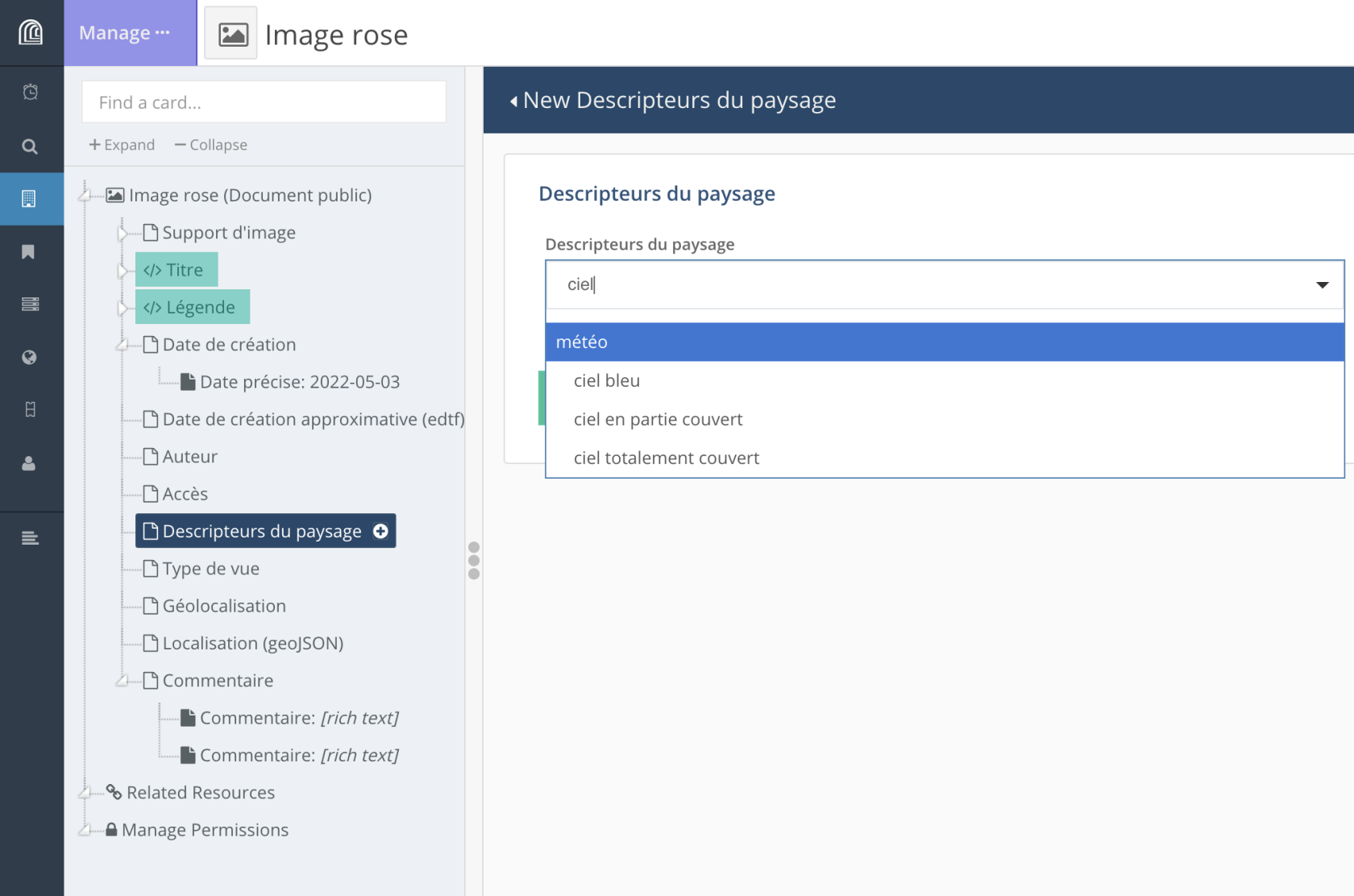
Task: Expand the Support d'image node
Action: point(122,234)
